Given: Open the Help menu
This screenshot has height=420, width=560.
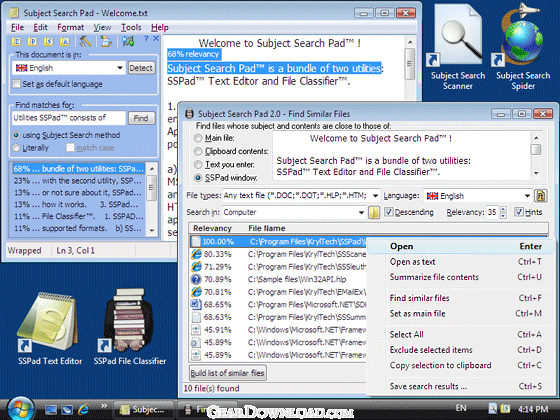Looking at the screenshot, I should 159,27.
